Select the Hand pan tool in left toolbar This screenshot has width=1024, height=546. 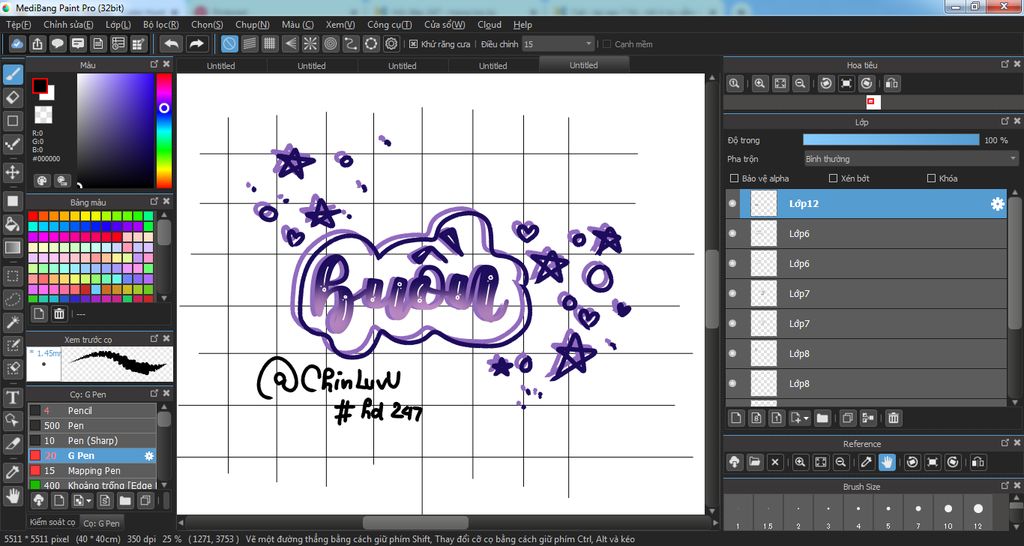tap(12, 496)
